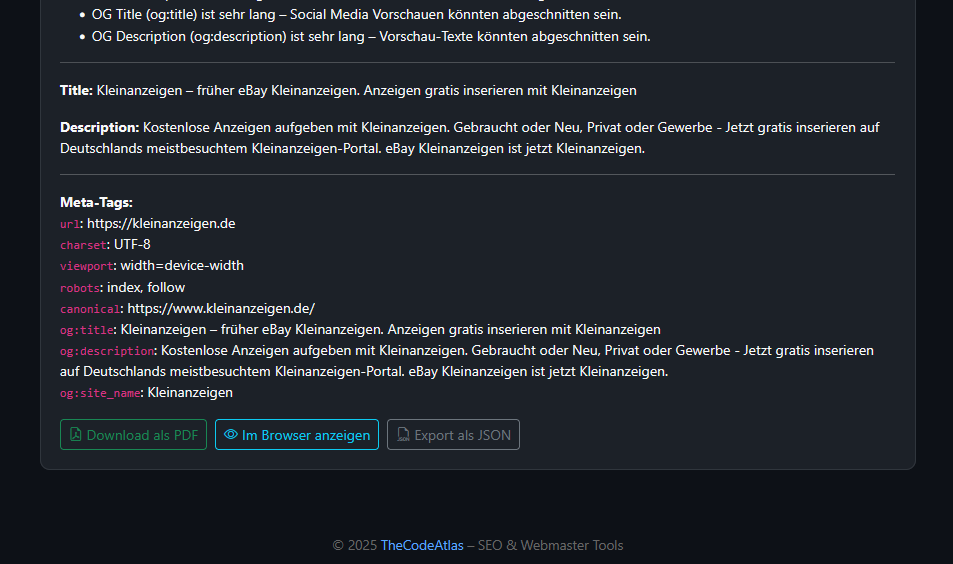The height and width of the screenshot is (564, 953).
Task: Select the url value https://kleinanzeigen.de
Action: click(161, 224)
